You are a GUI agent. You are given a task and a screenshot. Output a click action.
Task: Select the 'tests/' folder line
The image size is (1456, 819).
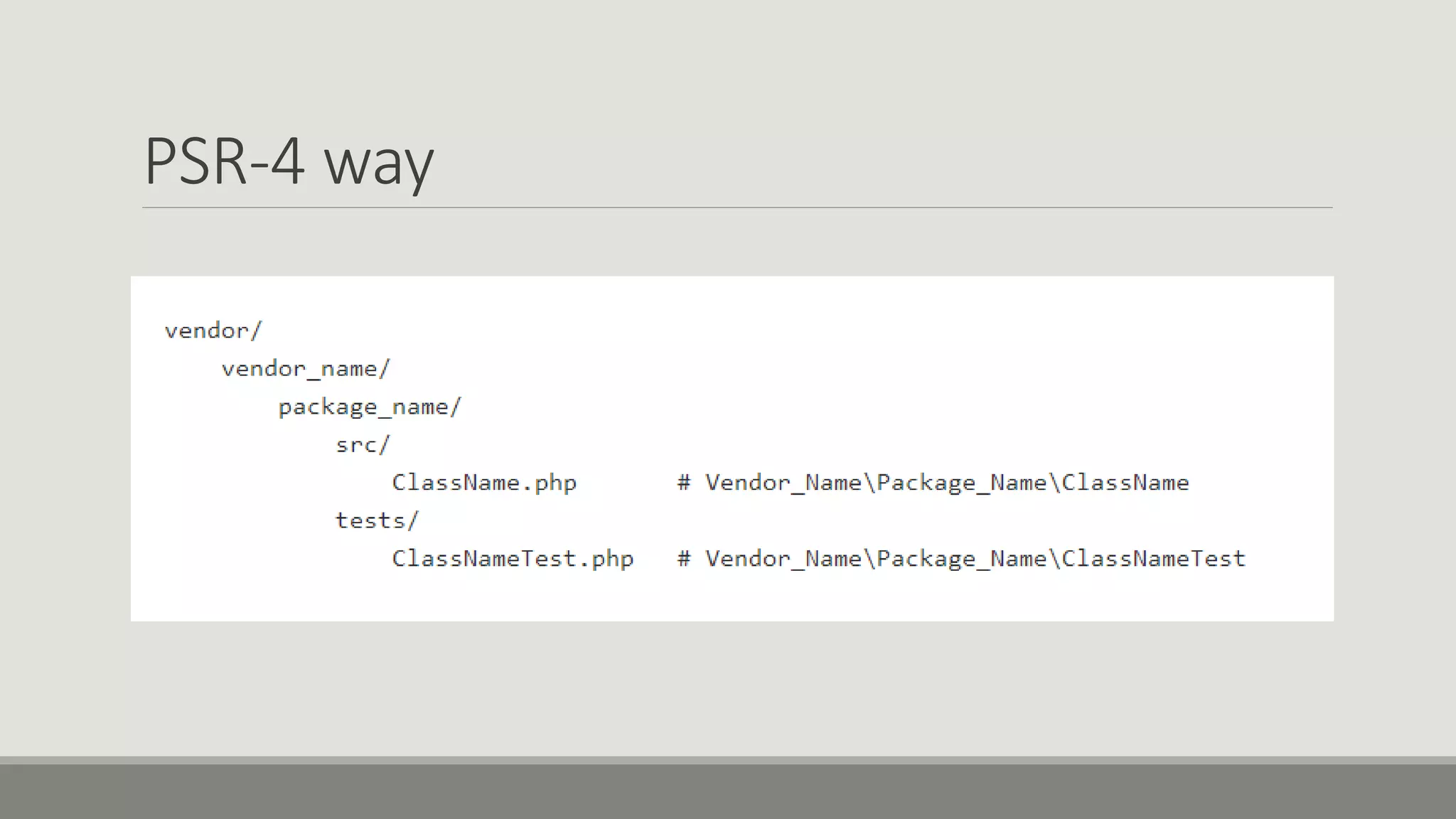pyautogui.click(x=377, y=520)
